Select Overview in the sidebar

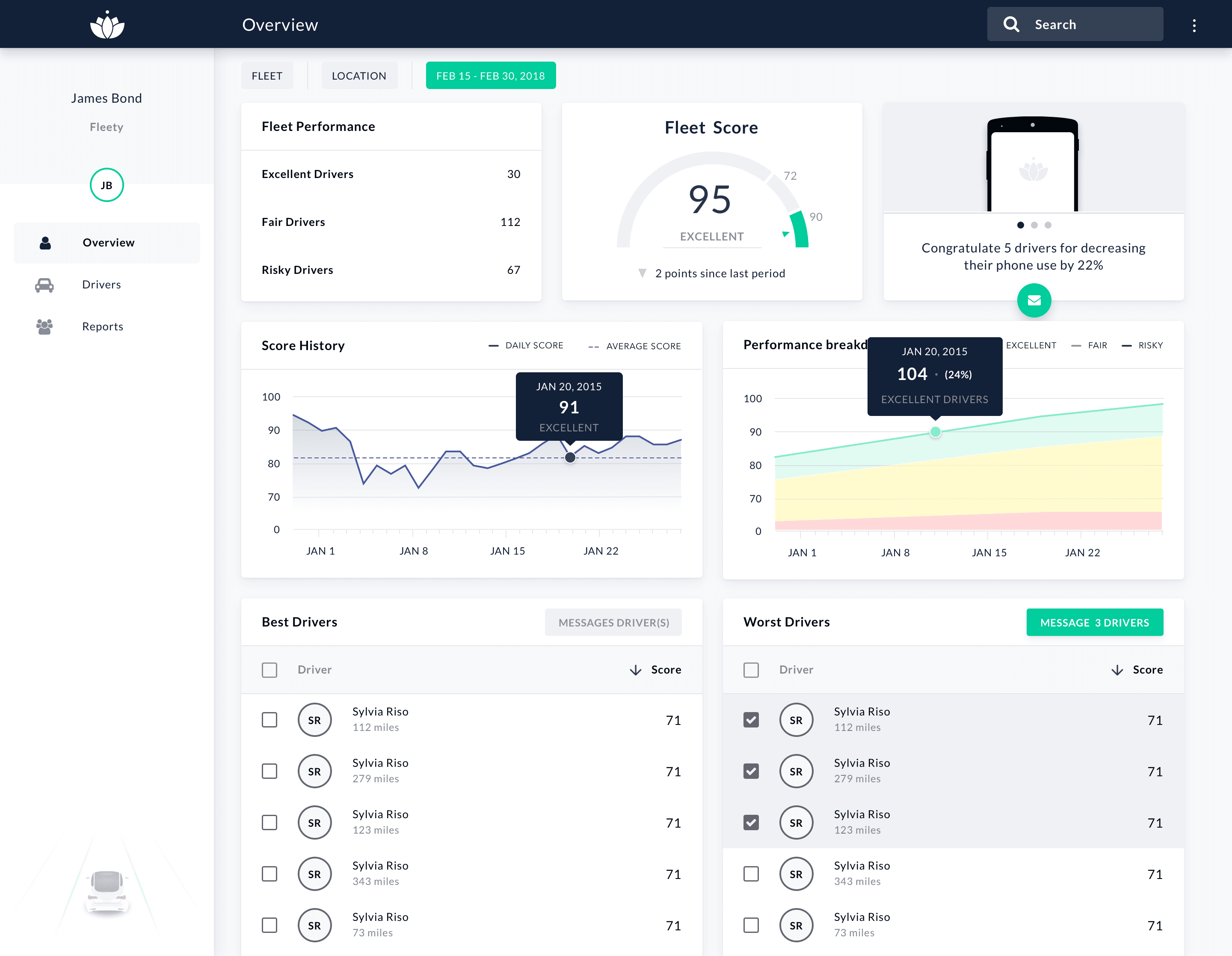[108, 242]
